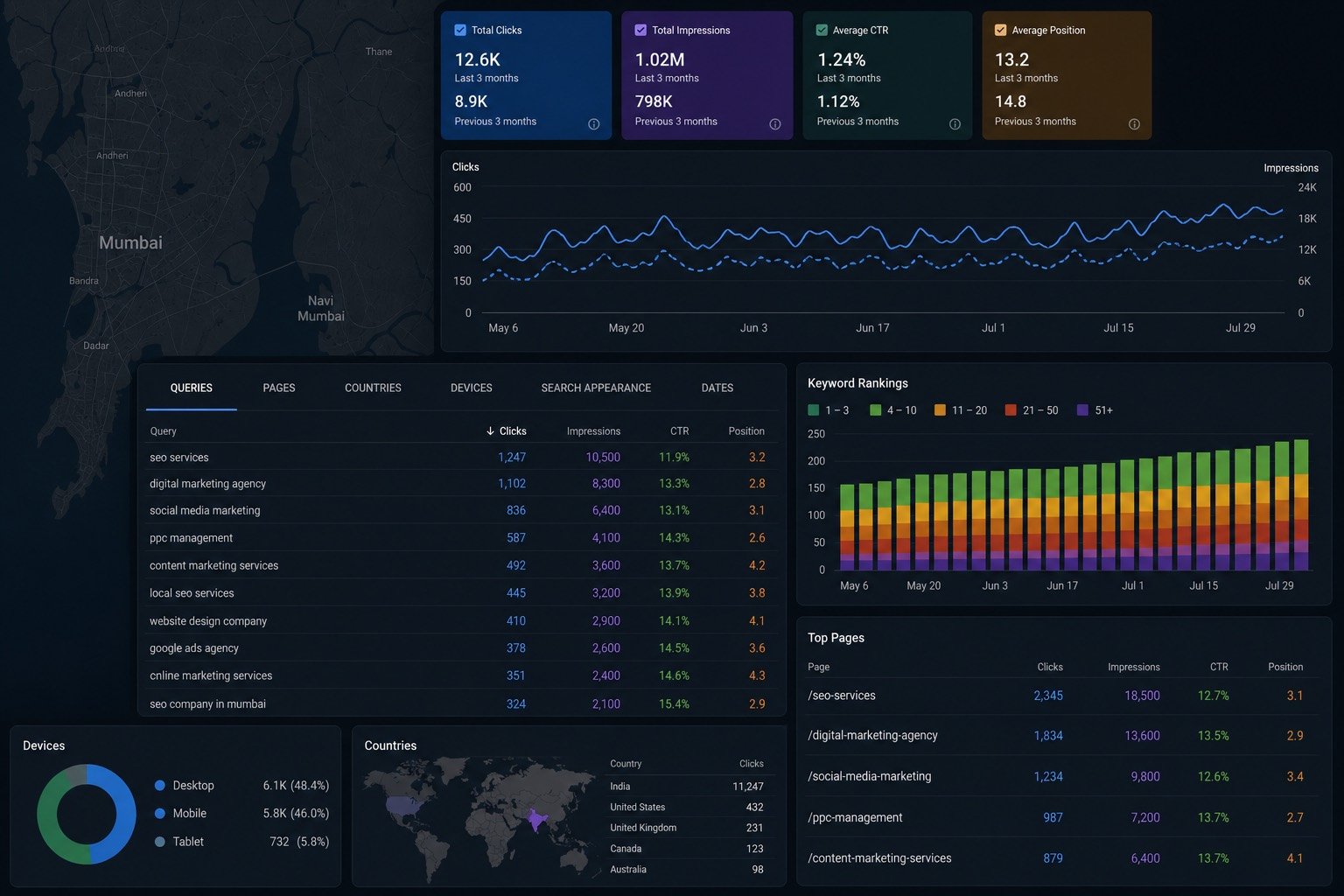
Task: Disable the Average Position checkbox
Action: point(1001,30)
